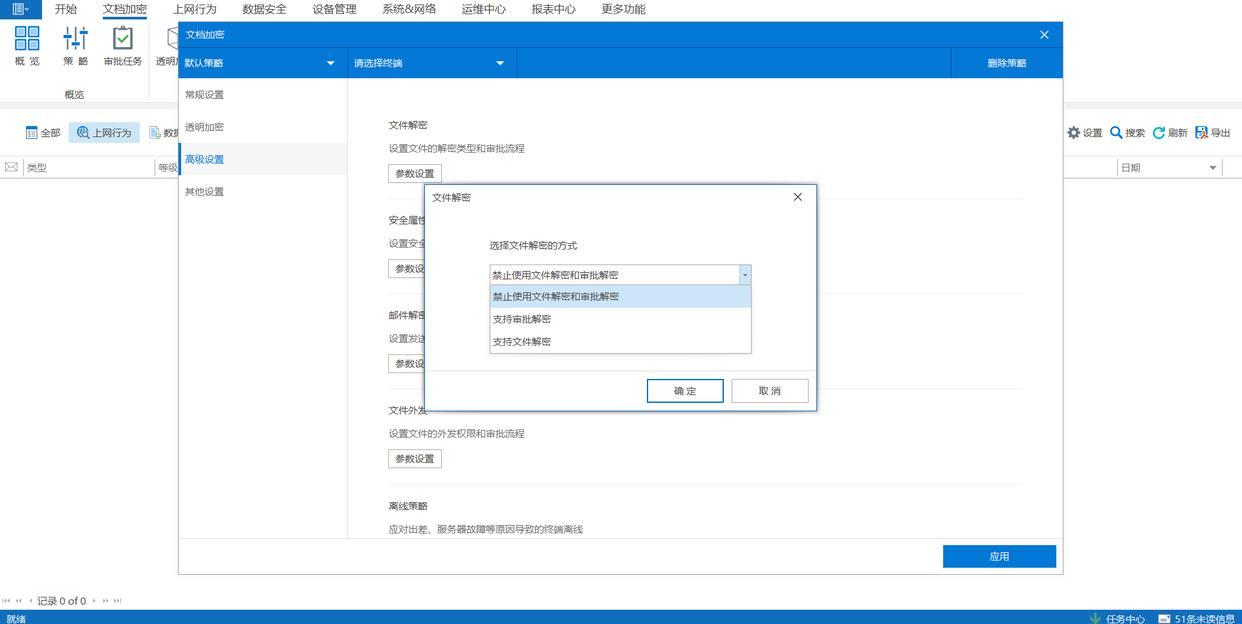Click the 搜索 magnifier icon
This screenshot has width=1242, height=624.
pyautogui.click(x=1117, y=133)
